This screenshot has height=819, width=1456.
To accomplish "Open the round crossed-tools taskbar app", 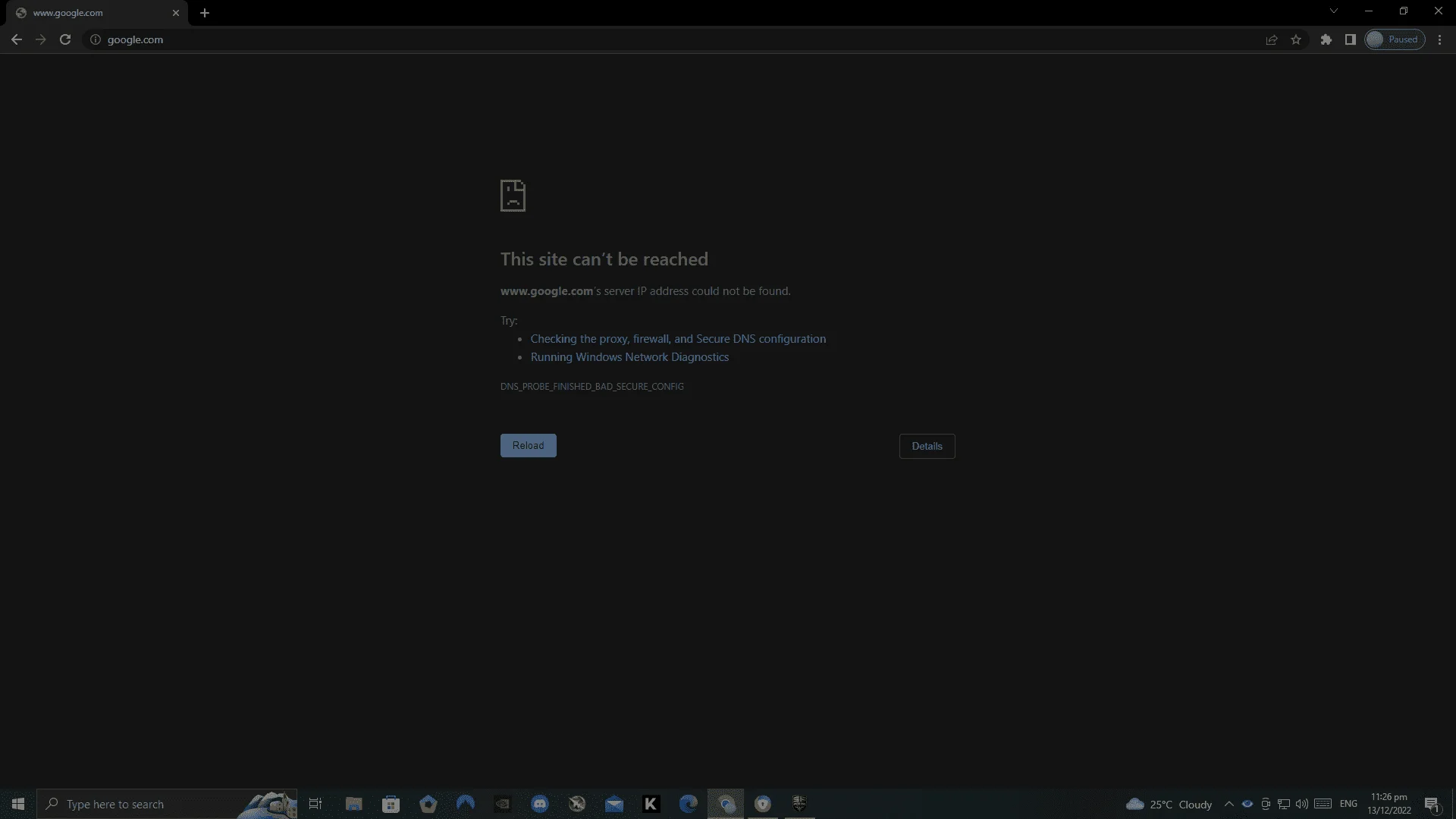I will click(577, 804).
